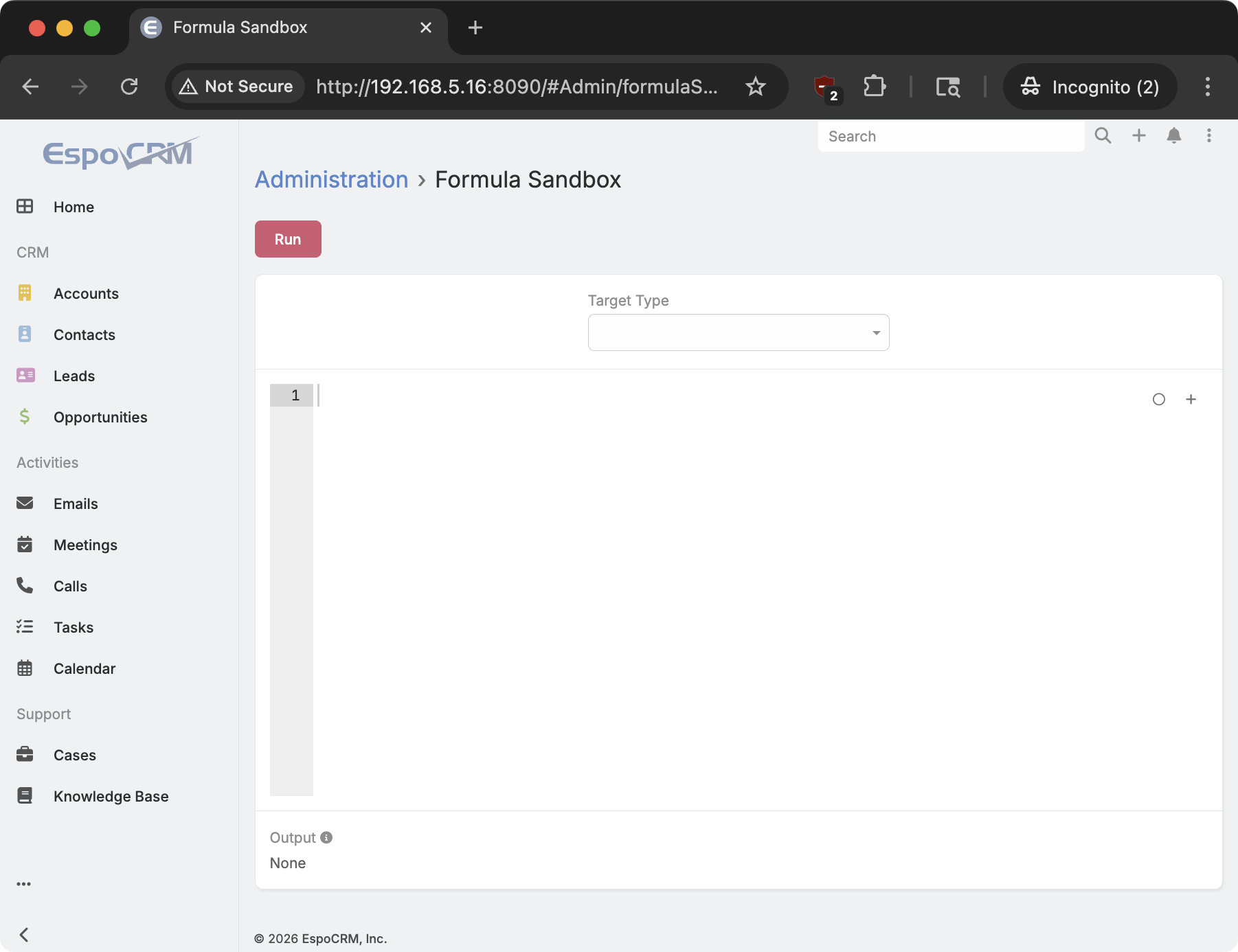
Task: Open the Target Type dropdown
Action: (738, 332)
